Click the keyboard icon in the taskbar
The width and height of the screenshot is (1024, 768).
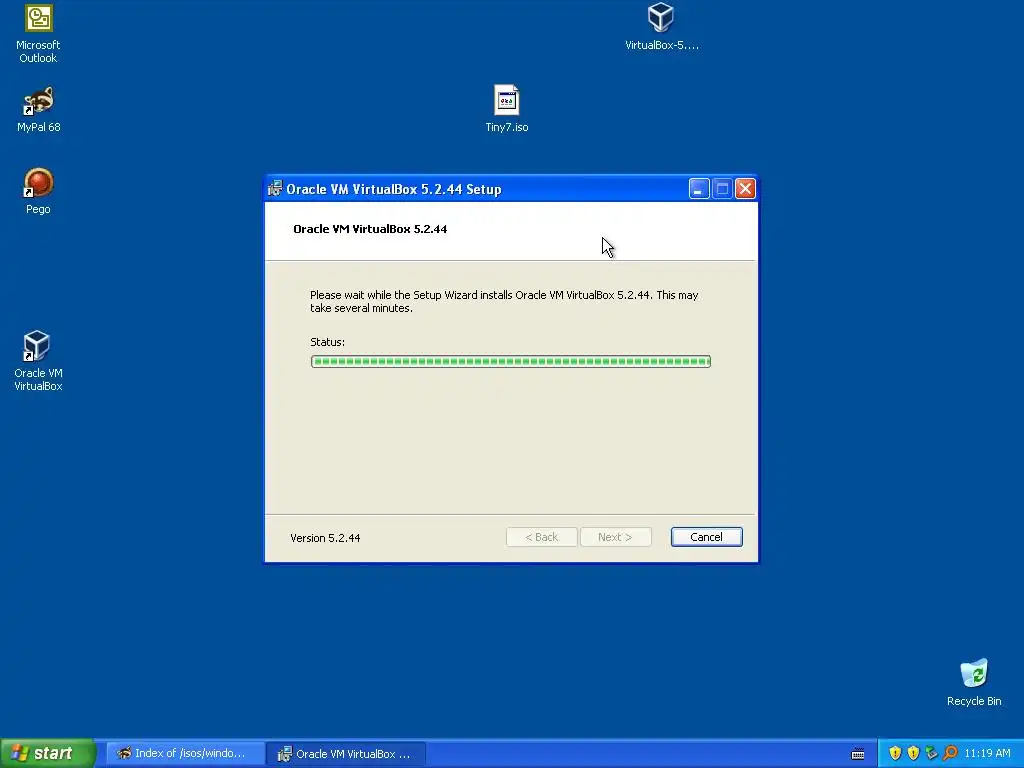[858, 754]
